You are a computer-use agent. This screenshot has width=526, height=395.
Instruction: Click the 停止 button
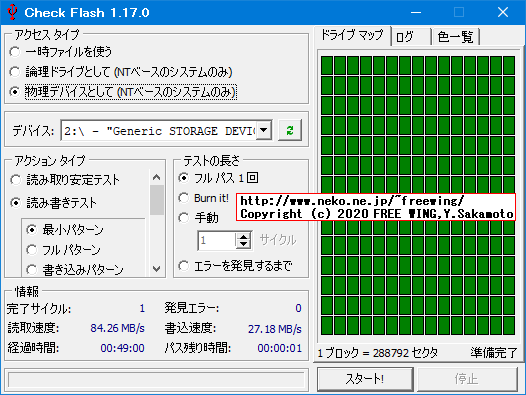(467, 379)
